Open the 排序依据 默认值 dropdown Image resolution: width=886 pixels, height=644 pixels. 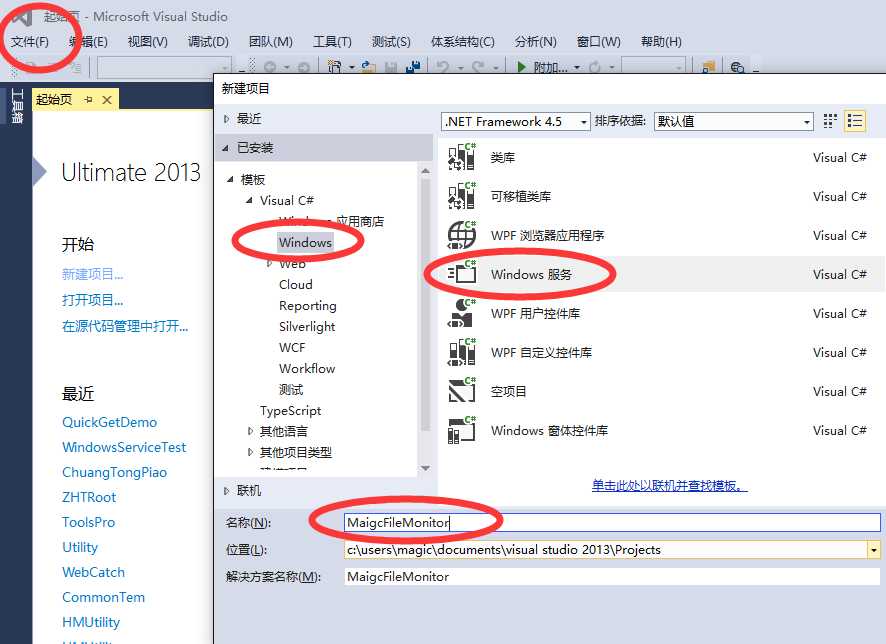click(x=733, y=121)
